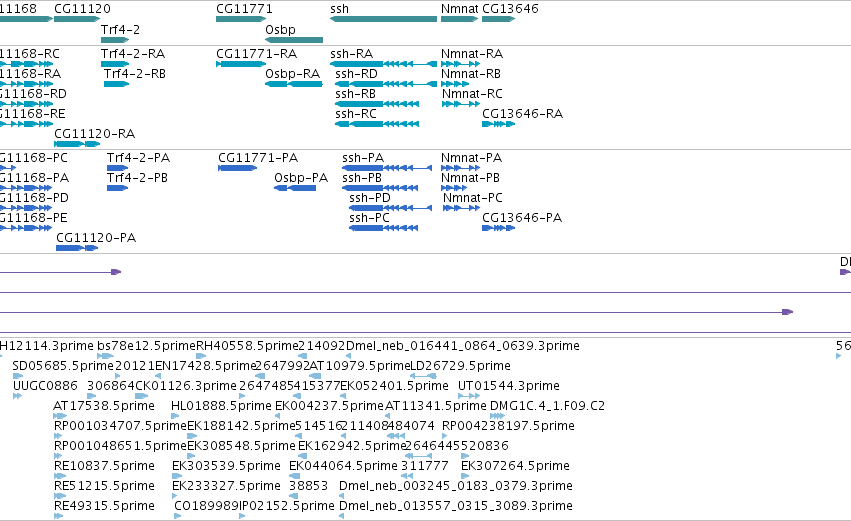
Task: Select the EK303539.5prime EST label
Action: pyautogui.click(x=226, y=466)
